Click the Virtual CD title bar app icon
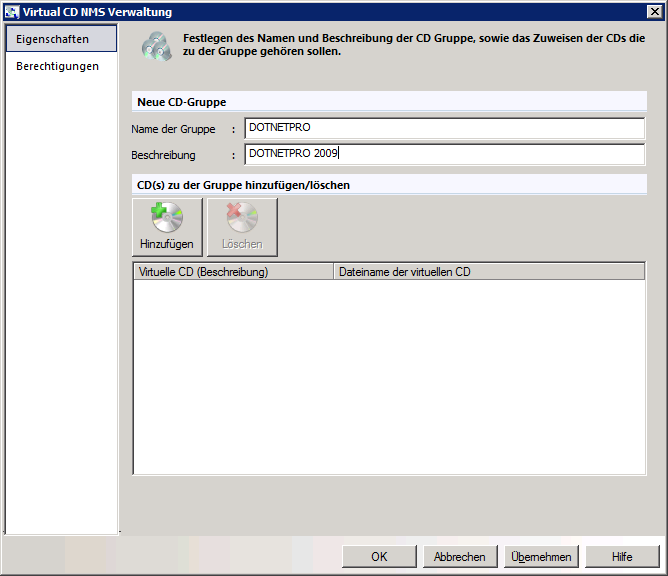The height and width of the screenshot is (576, 668). (12, 12)
